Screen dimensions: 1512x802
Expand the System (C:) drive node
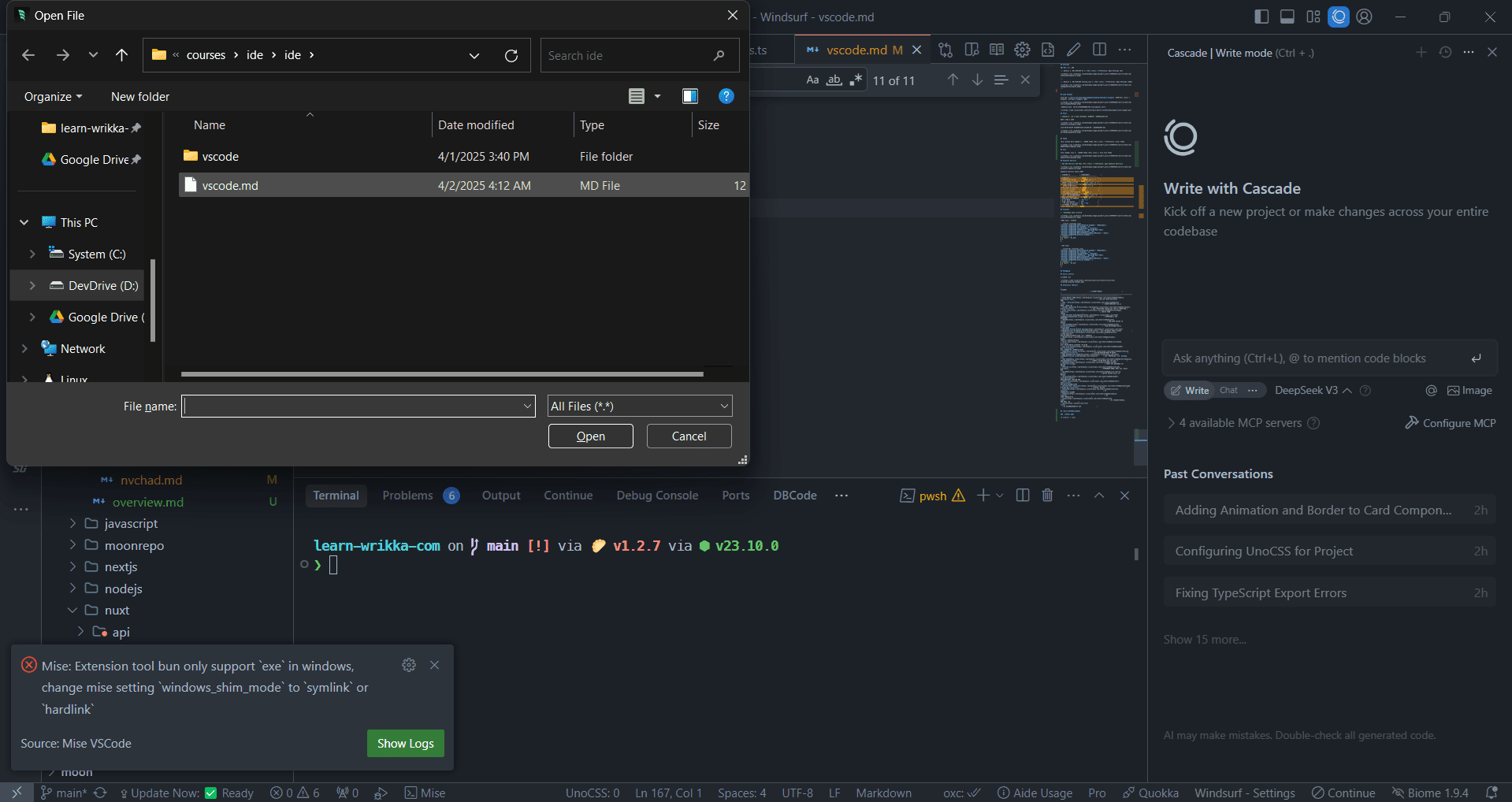point(32,254)
